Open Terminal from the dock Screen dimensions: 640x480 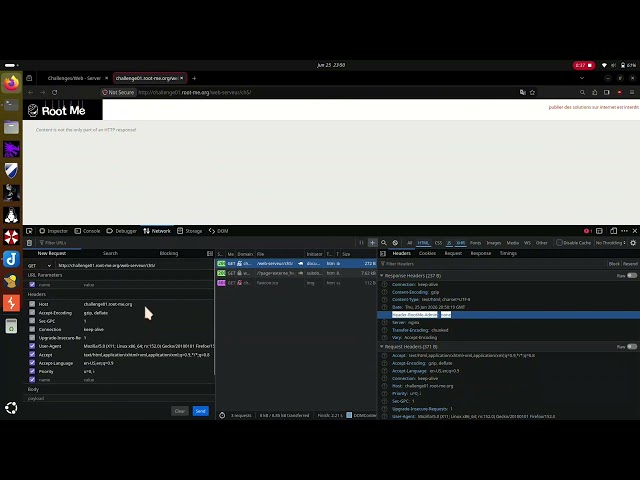coord(11,105)
